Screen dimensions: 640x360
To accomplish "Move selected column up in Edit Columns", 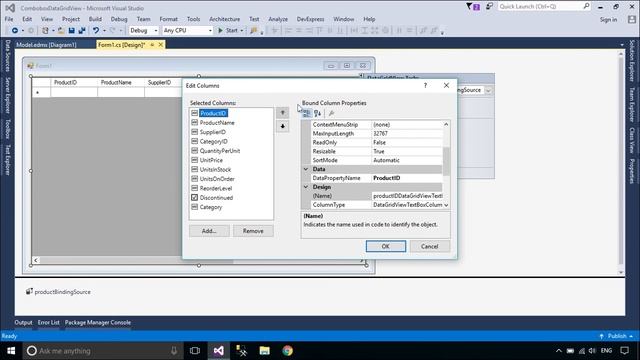I will pyautogui.click(x=282, y=113).
